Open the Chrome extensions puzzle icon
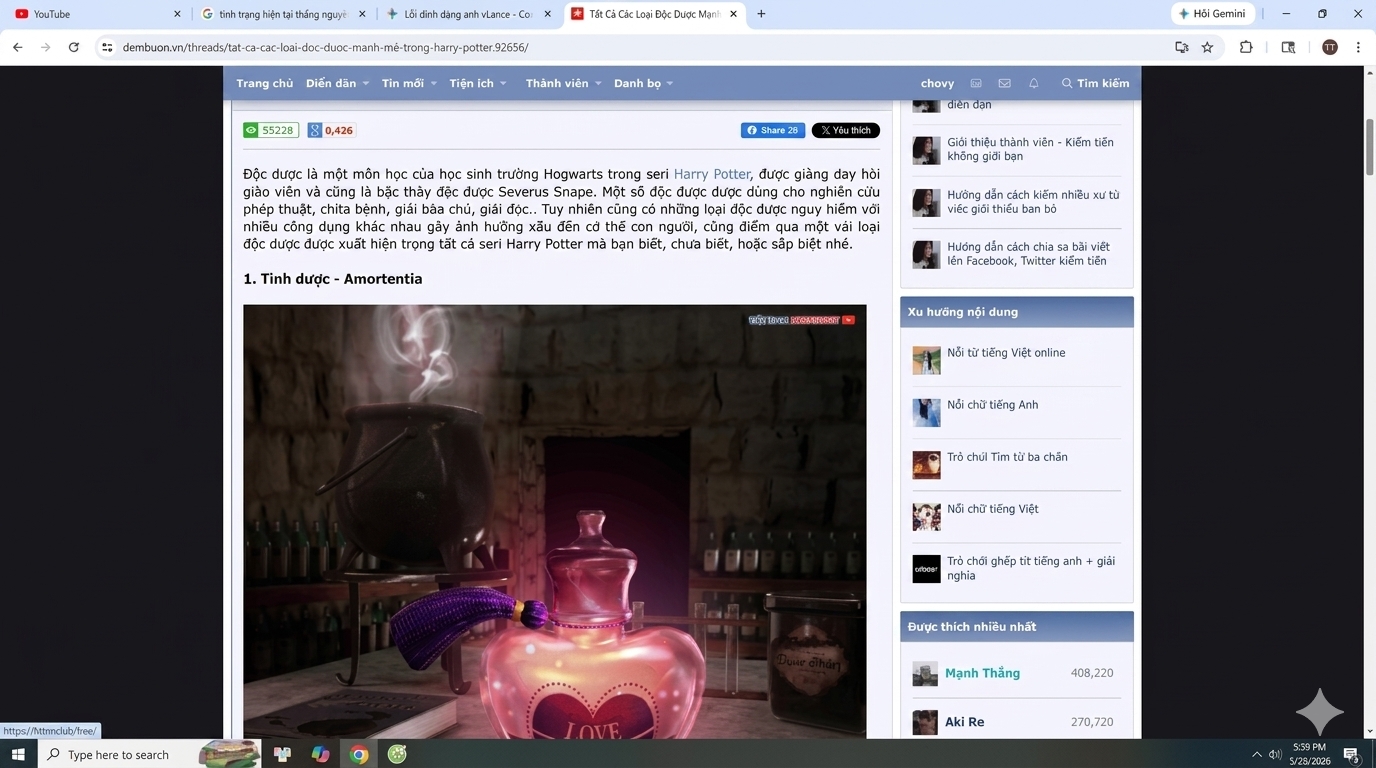1376x768 pixels. (1246, 47)
